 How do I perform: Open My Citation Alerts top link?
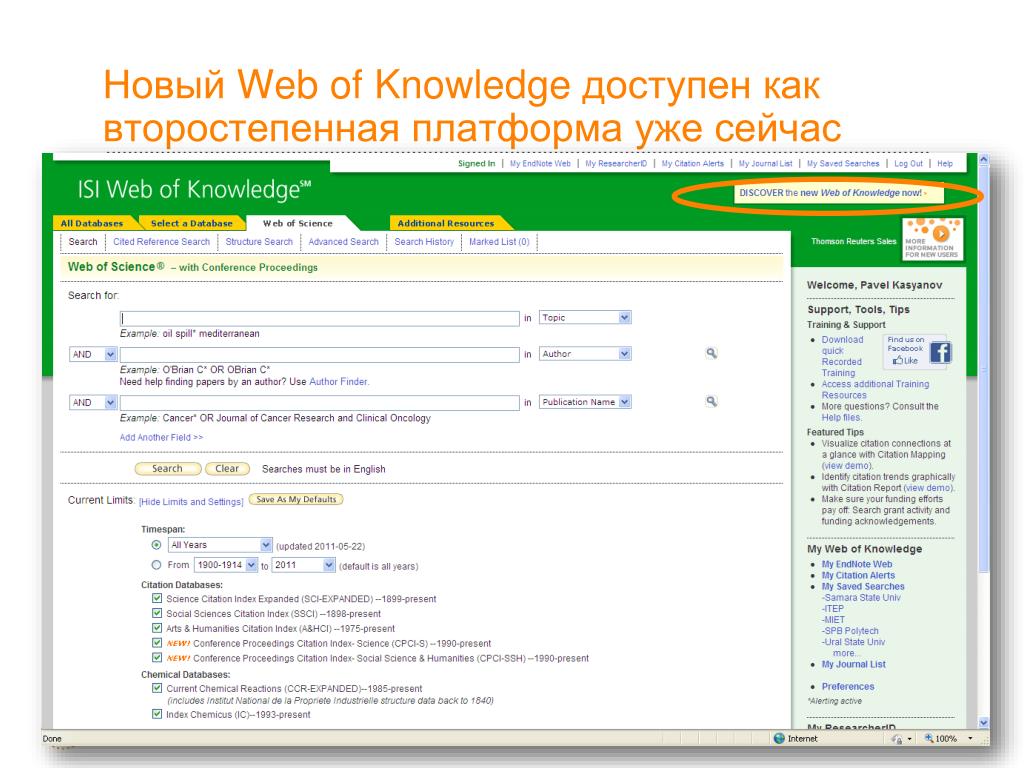click(692, 164)
